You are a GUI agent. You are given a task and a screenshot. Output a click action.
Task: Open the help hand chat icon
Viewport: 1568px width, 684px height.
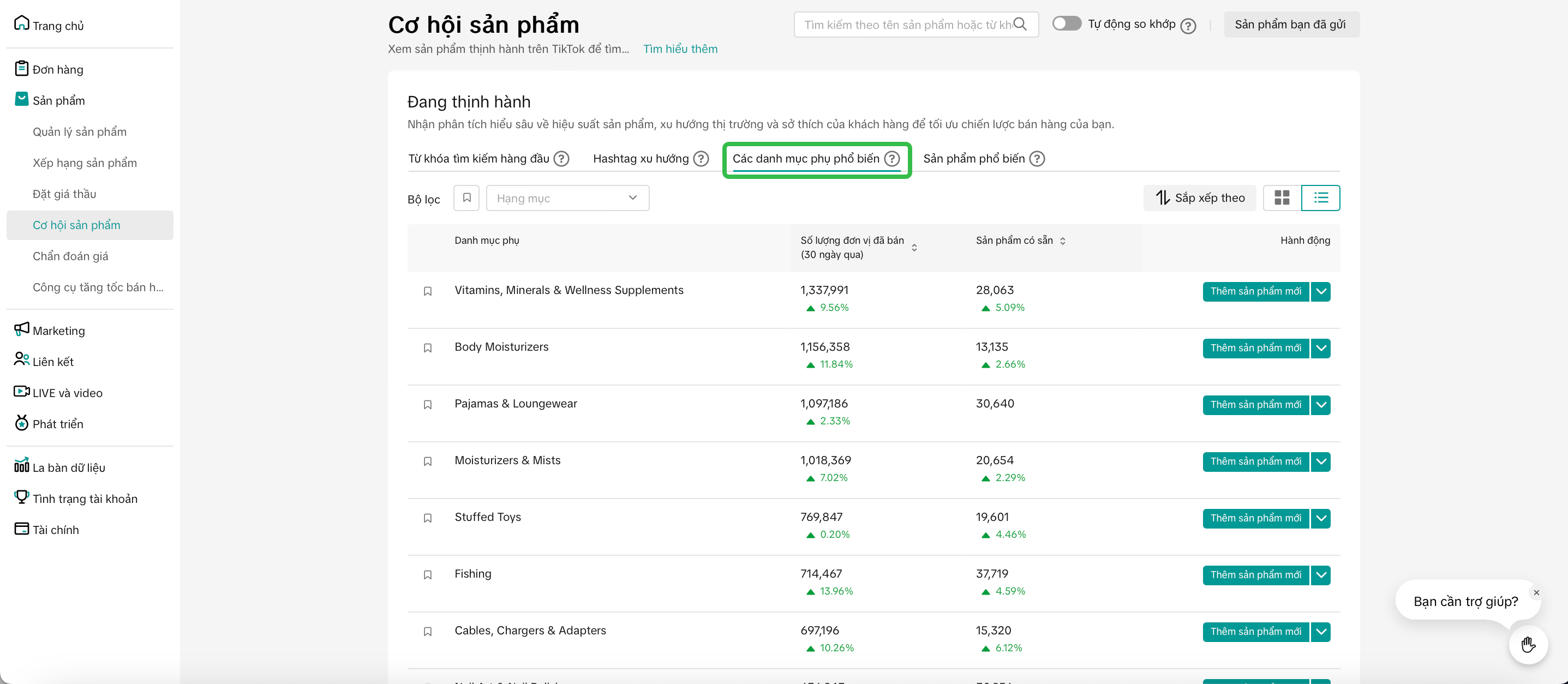point(1528,644)
